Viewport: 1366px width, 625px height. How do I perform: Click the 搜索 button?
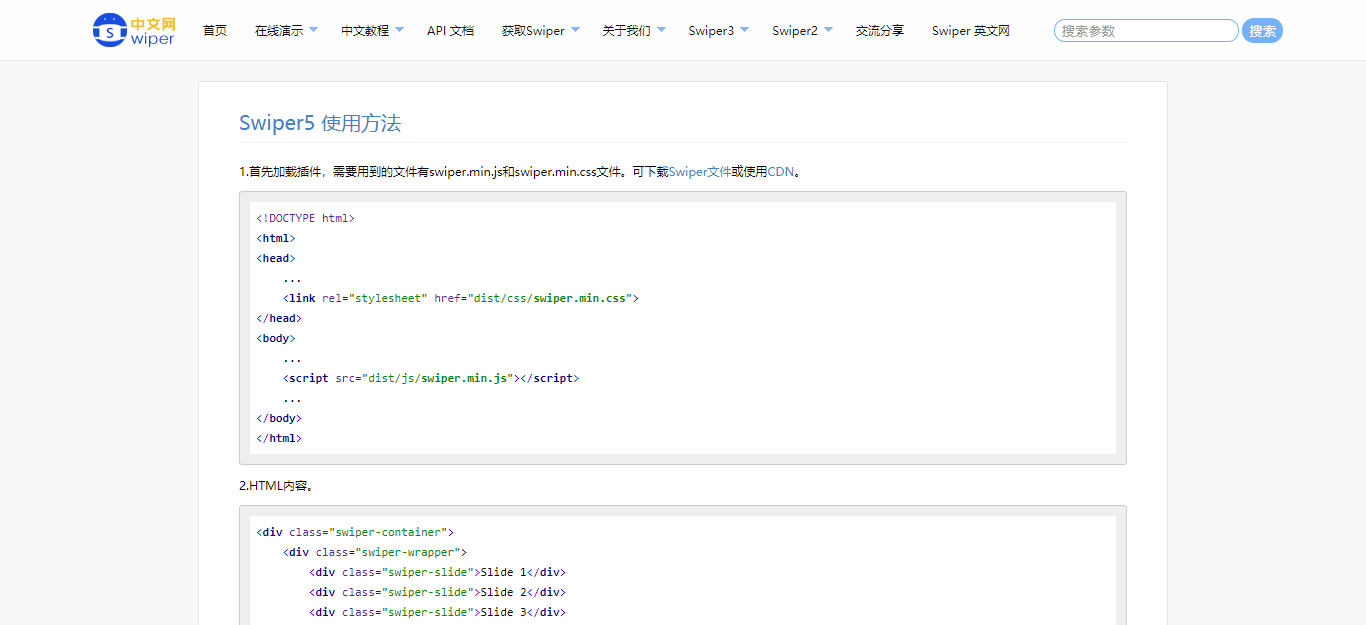(x=1262, y=31)
